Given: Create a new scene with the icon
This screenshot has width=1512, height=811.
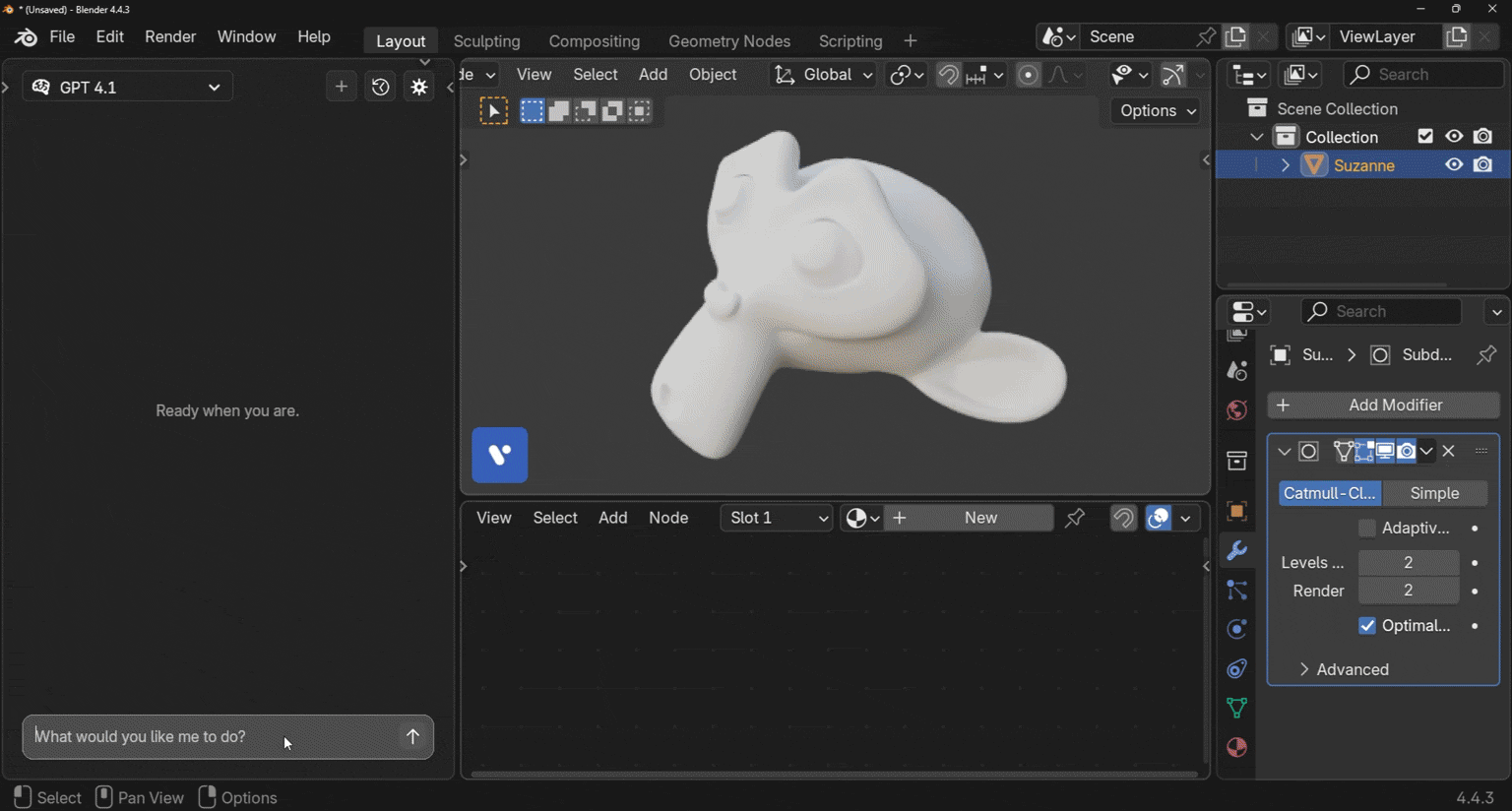Looking at the screenshot, I should (x=1236, y=36).
